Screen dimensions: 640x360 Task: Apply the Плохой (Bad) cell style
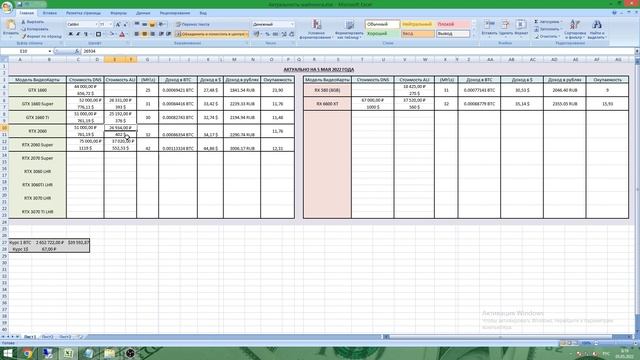(452, 24)
